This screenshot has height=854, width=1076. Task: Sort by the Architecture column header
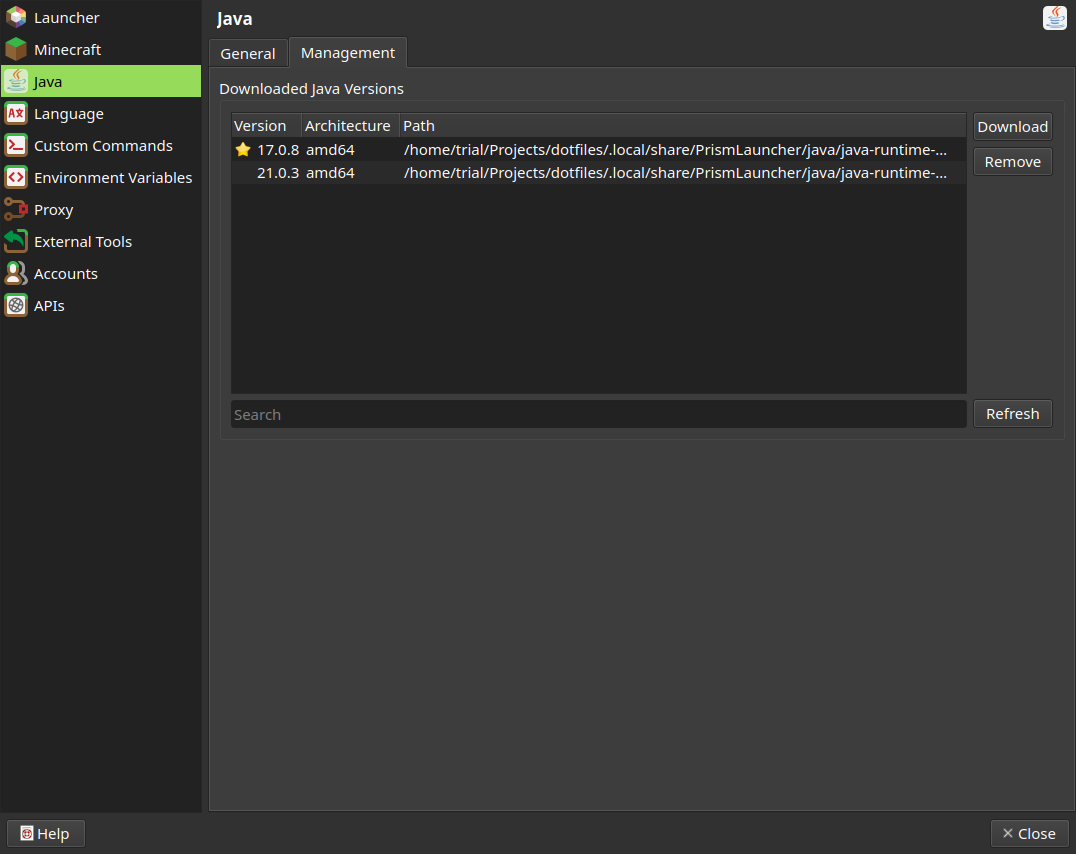coord(351,126)
